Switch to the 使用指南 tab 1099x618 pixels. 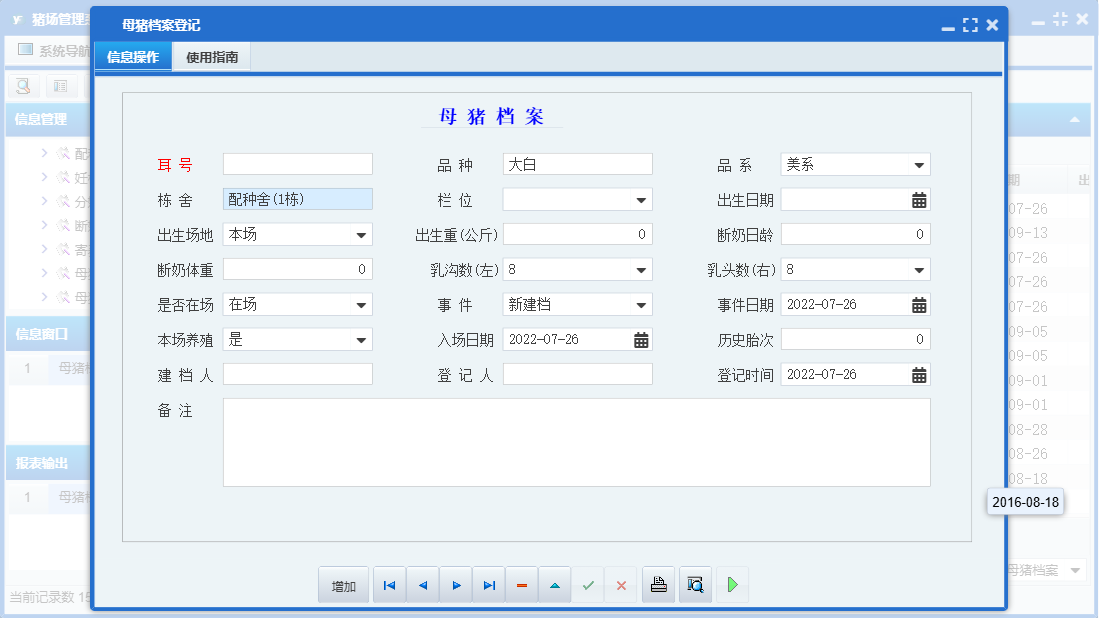[x=212, y=58]
